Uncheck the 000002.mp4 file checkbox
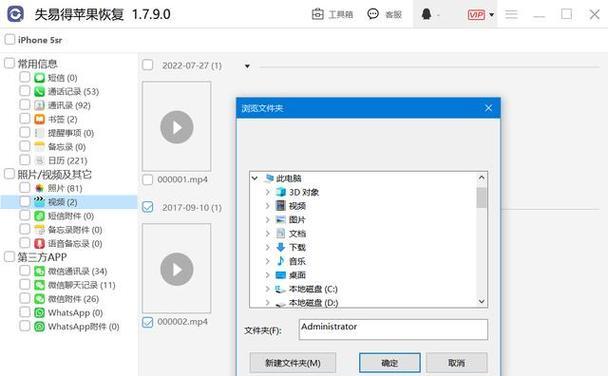 tap(148, 322)
